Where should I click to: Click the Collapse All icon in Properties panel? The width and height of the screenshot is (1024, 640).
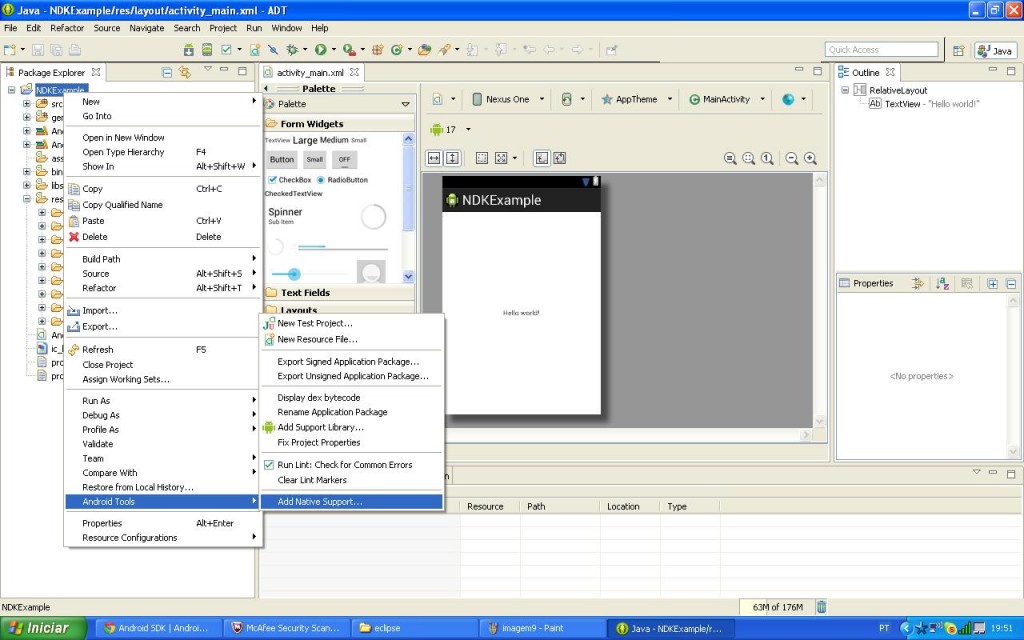point(1011,283)
